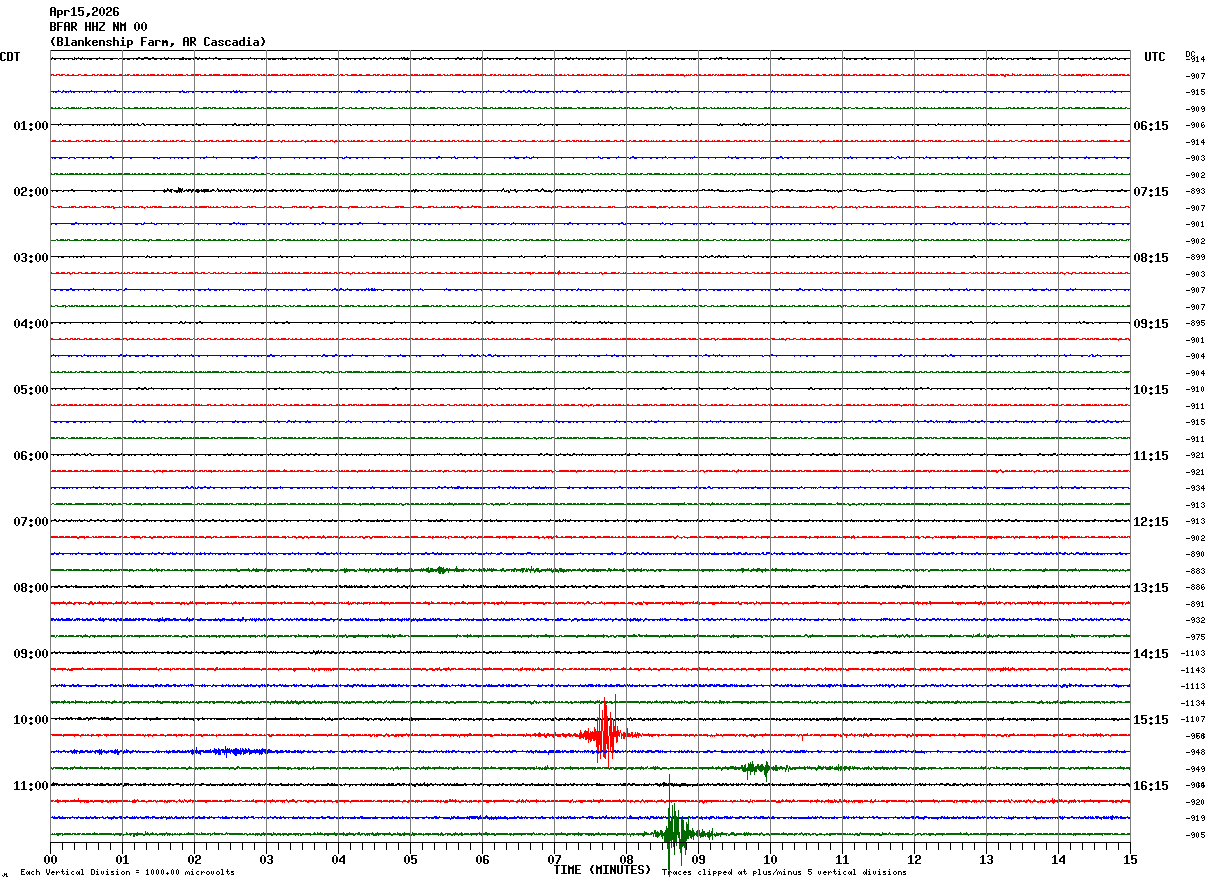This screenshot has height=886, width=1210.
Task: Click the 02:00 CDT row label
Action: point(30,192)
